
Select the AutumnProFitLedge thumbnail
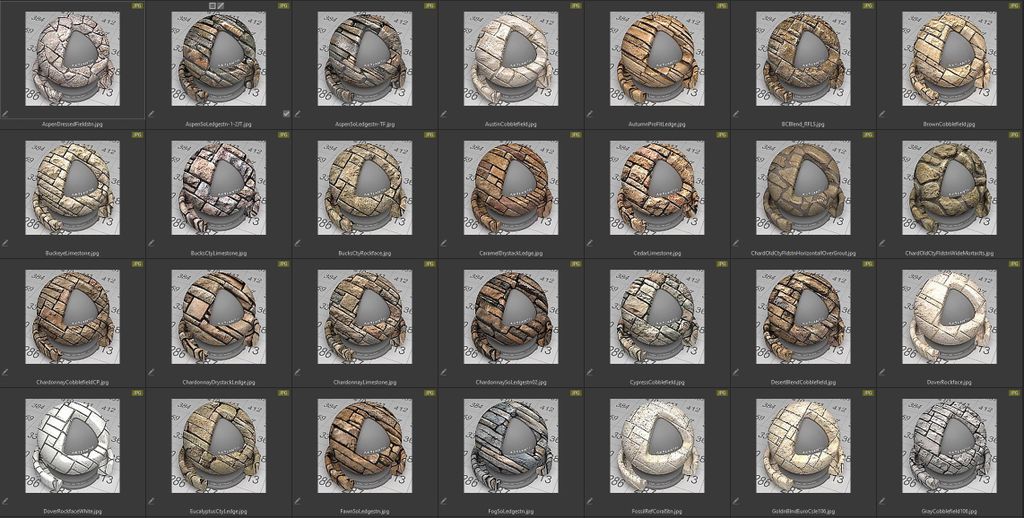[x=657, y=58]
